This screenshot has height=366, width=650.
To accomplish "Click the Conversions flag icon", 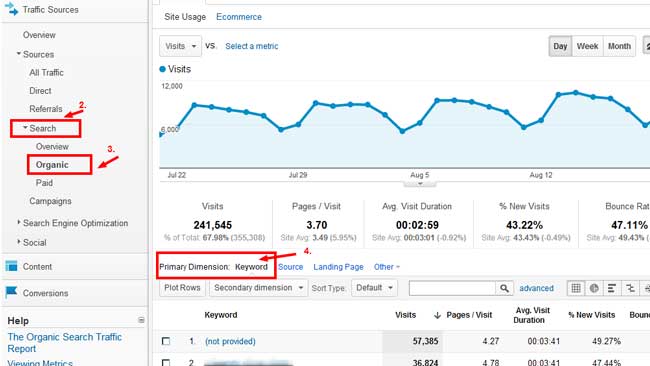I will (x=11, y=292).
